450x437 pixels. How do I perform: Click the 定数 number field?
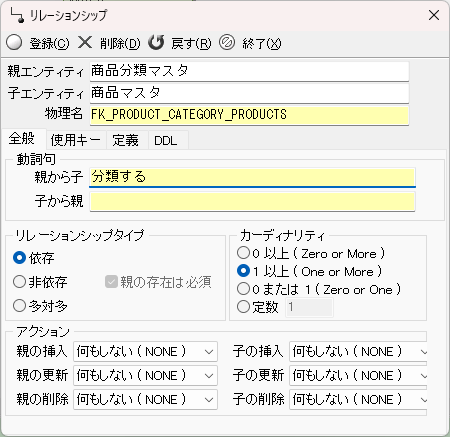tap(309, 307)
